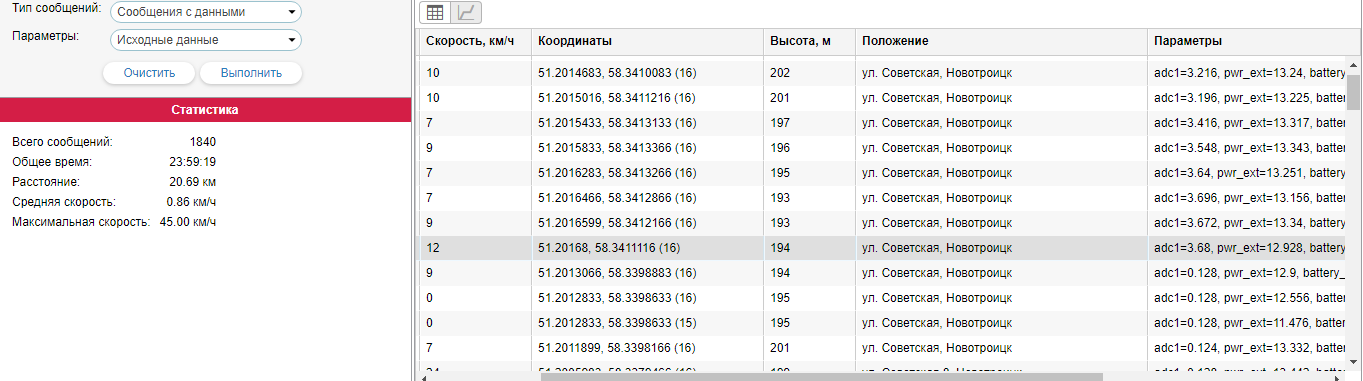1363x381 pixels.
Task: Click the Очистить button
Action: 149,73
